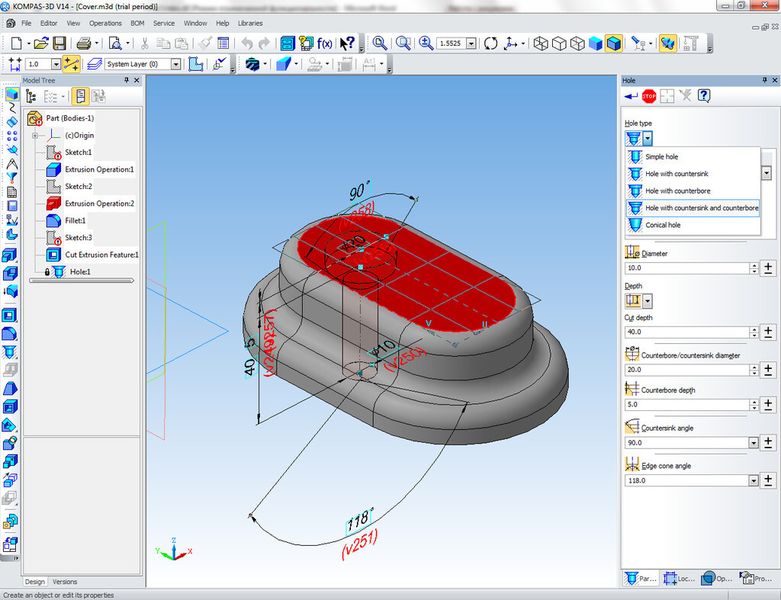The height and width of the screenshot is (600, 781).
Task: Toggle the orthogonal drawing mode button
Action: point(72,63)
